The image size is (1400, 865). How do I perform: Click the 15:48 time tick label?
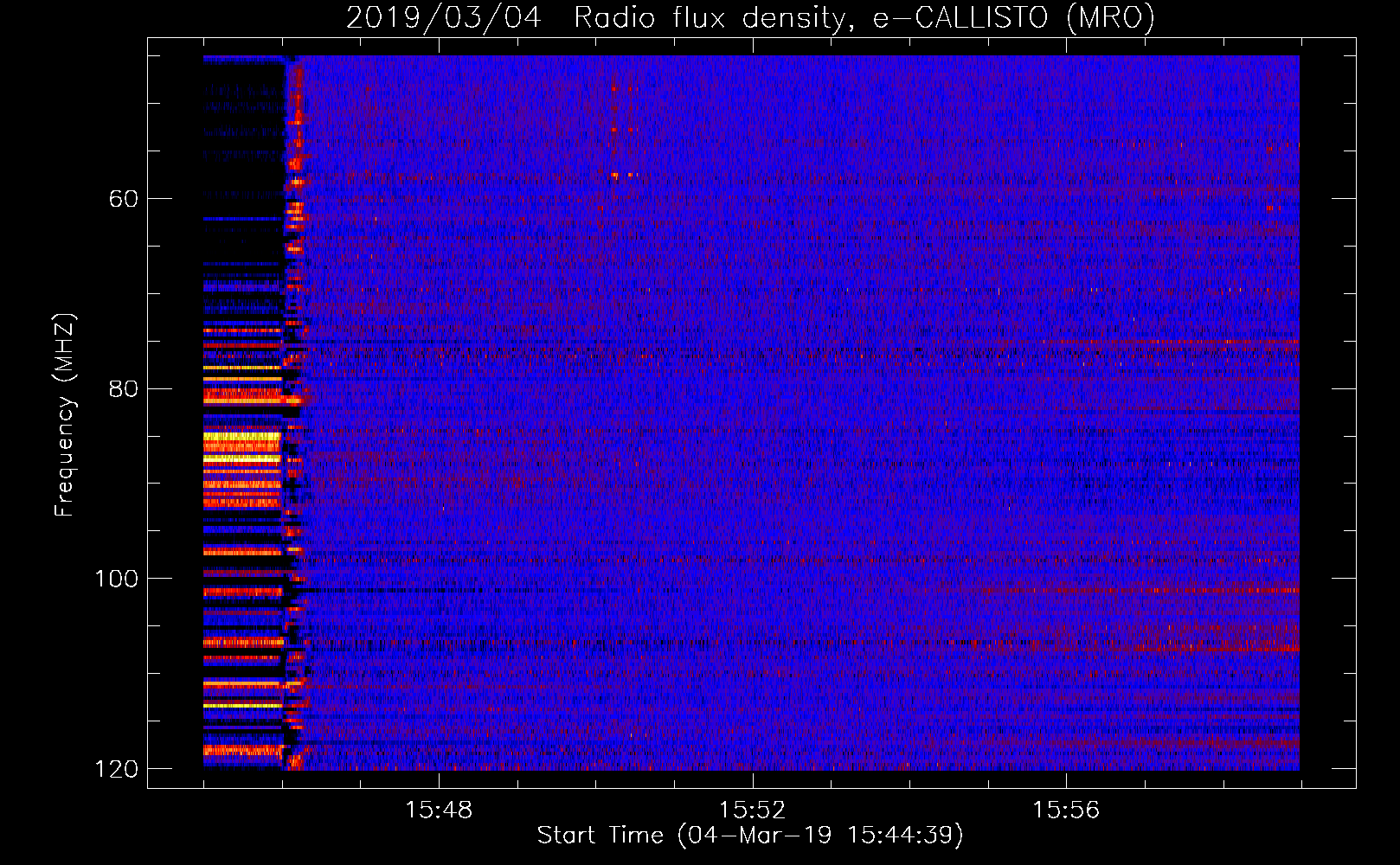[439, 810]
